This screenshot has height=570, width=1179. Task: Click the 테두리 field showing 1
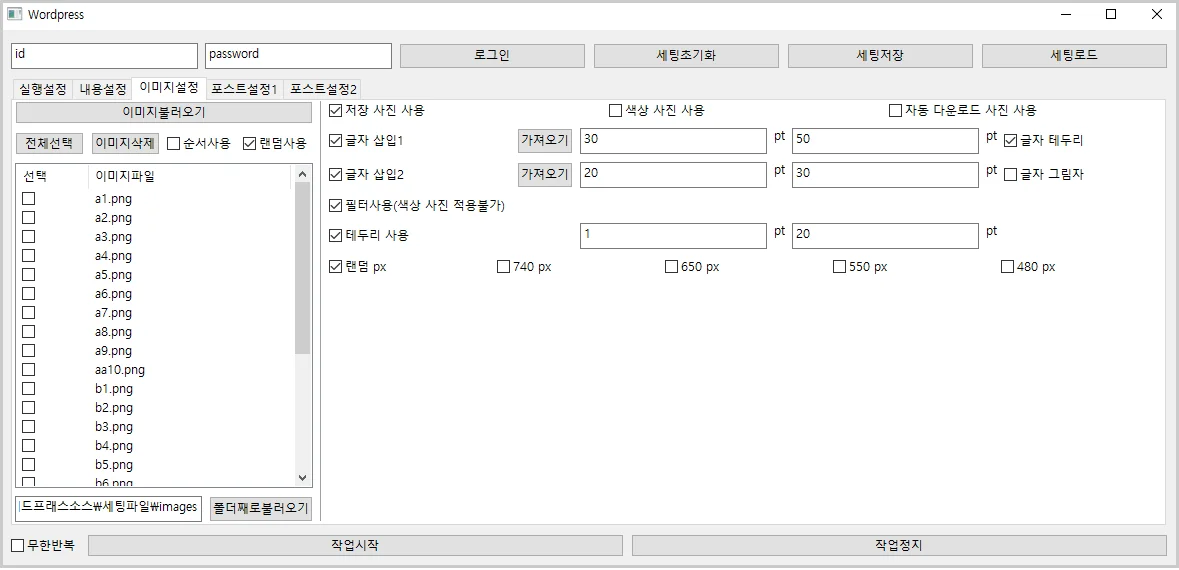(673, 235)
